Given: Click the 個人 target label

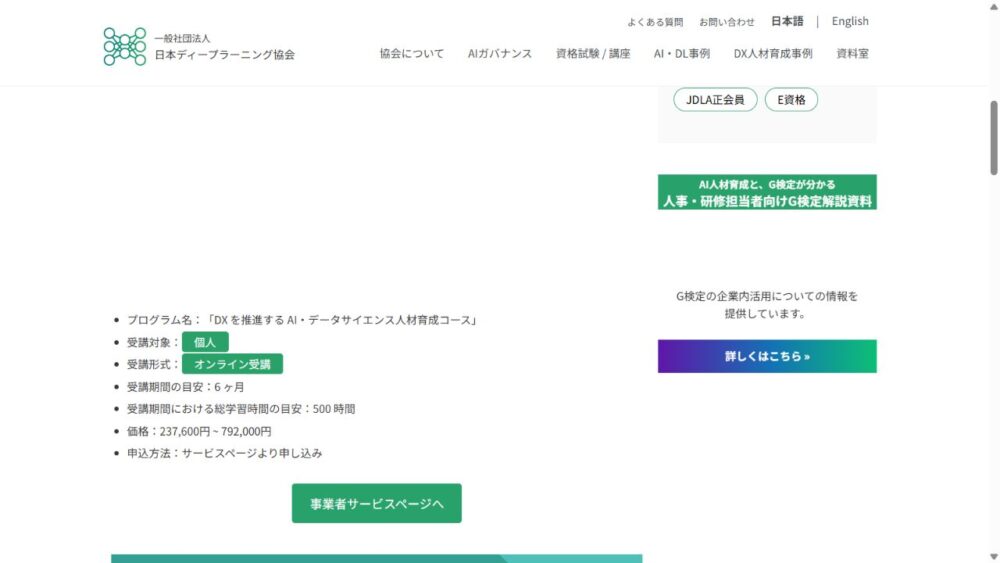Looking at the screenshot, I should tap(205, 342).
